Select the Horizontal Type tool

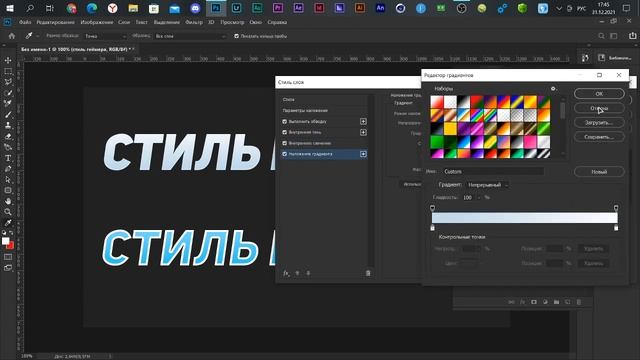click(x=8, y=158)
